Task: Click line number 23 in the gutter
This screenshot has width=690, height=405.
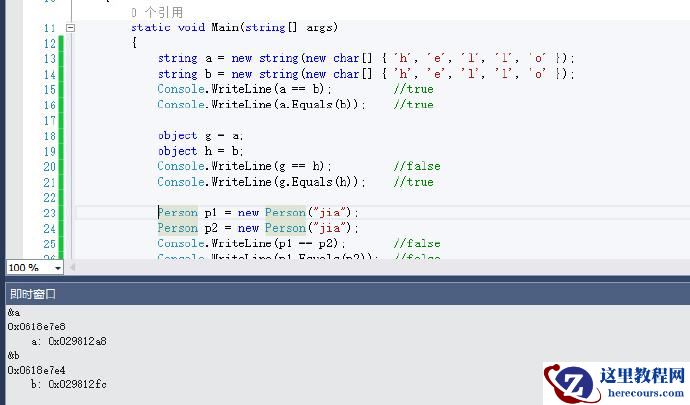Action: click(x=50, y=213)
